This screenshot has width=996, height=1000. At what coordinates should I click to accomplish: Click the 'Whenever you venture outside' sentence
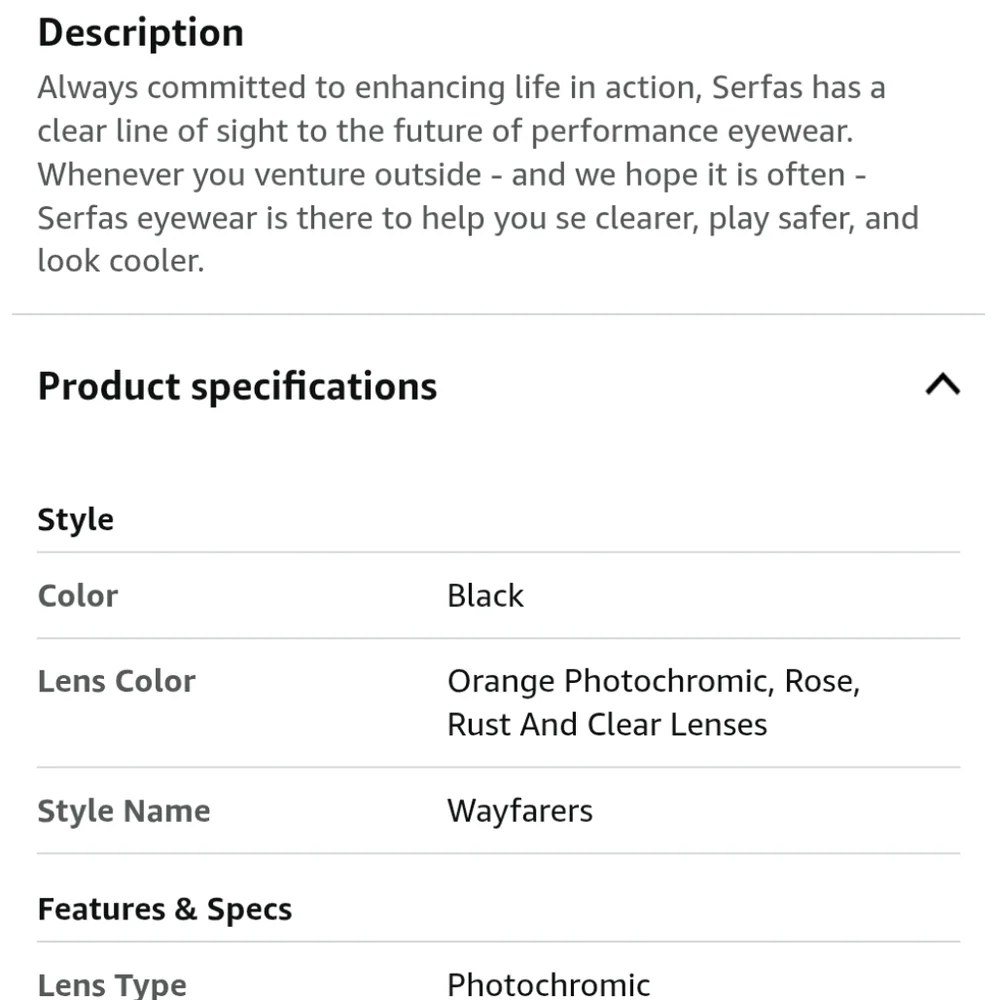click(451, 175)
